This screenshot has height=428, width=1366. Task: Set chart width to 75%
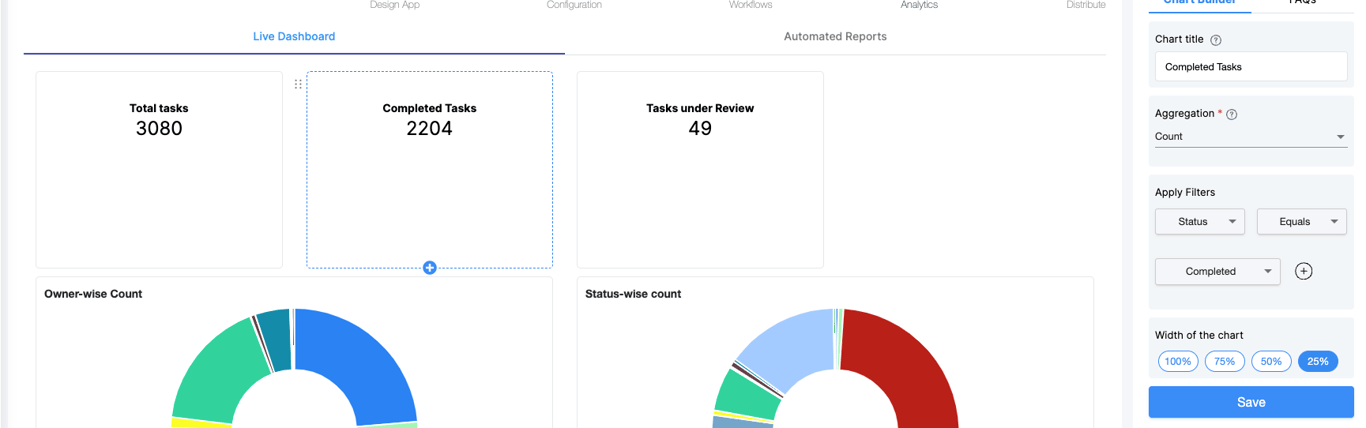pyautogui.click(x=1225, y=362)
